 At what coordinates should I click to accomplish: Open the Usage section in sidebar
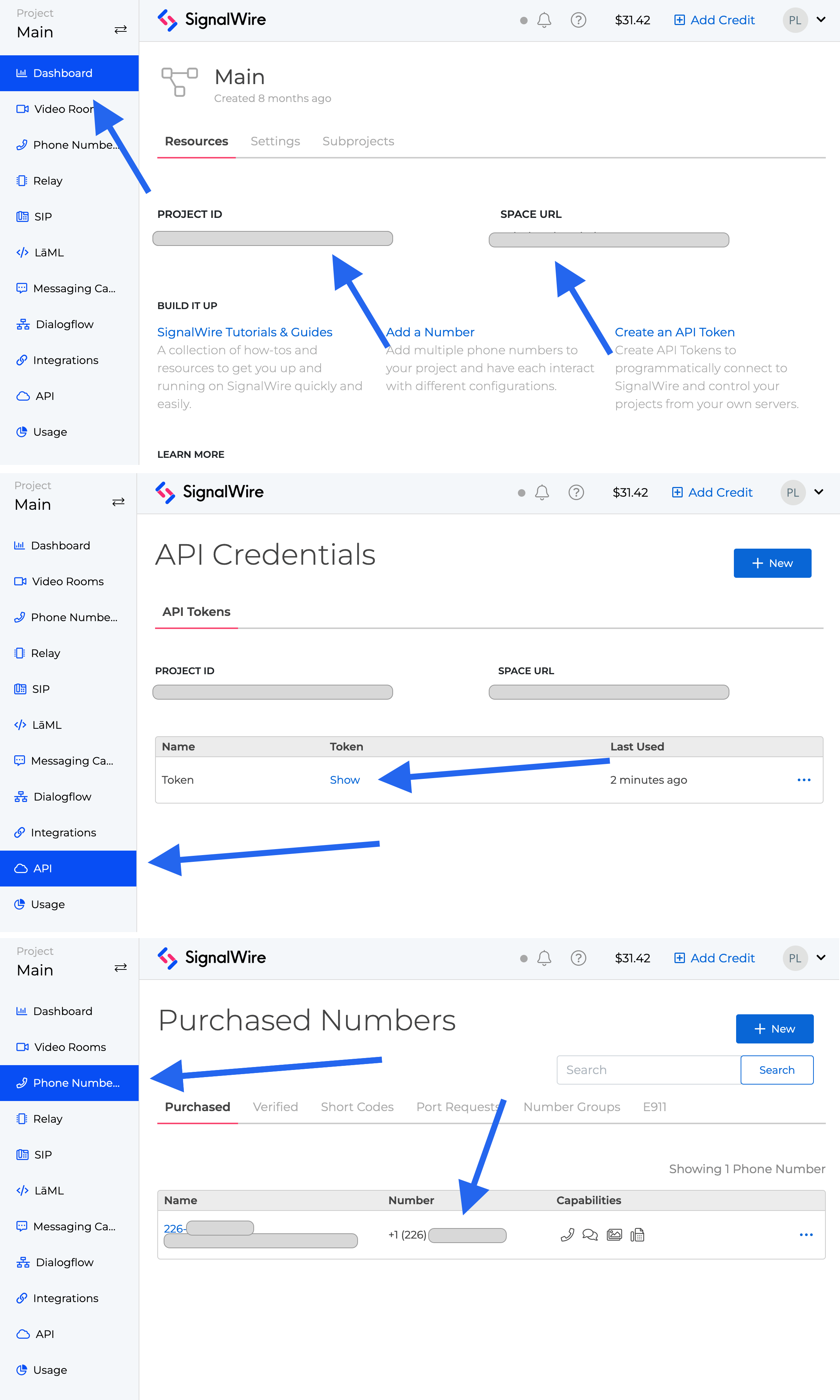coord(50,431)
